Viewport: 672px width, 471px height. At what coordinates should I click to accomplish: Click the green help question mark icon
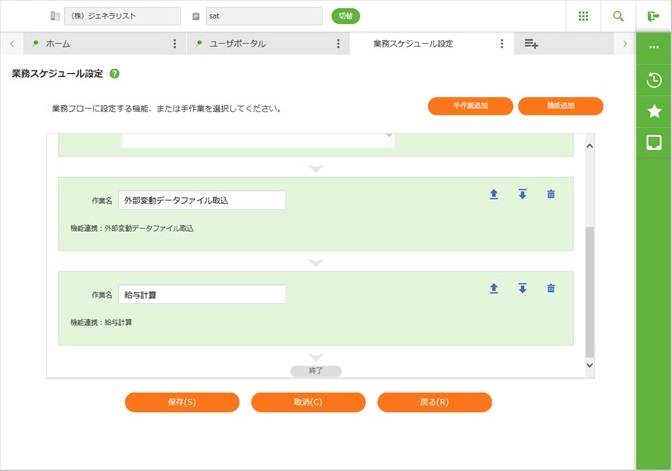[115, 74]
